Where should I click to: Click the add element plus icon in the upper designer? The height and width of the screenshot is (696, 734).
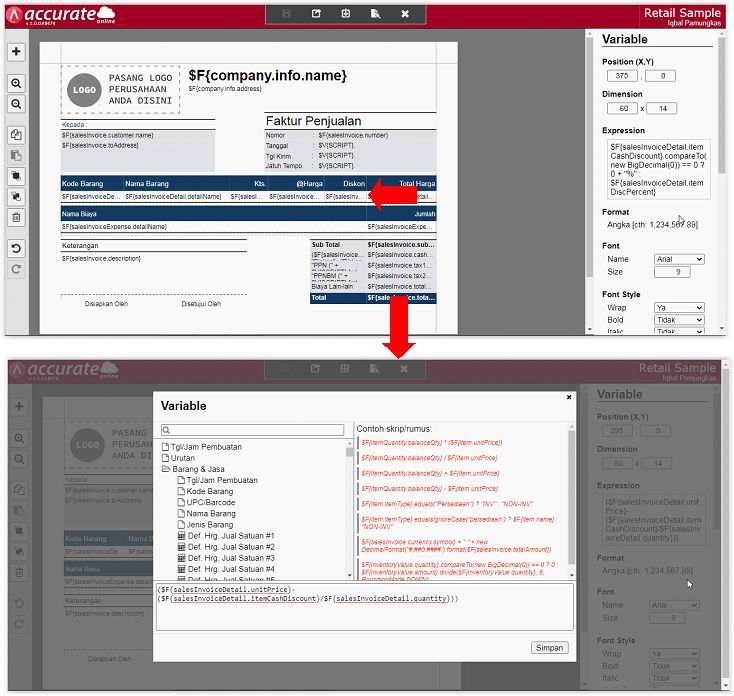tap(16, 51)
